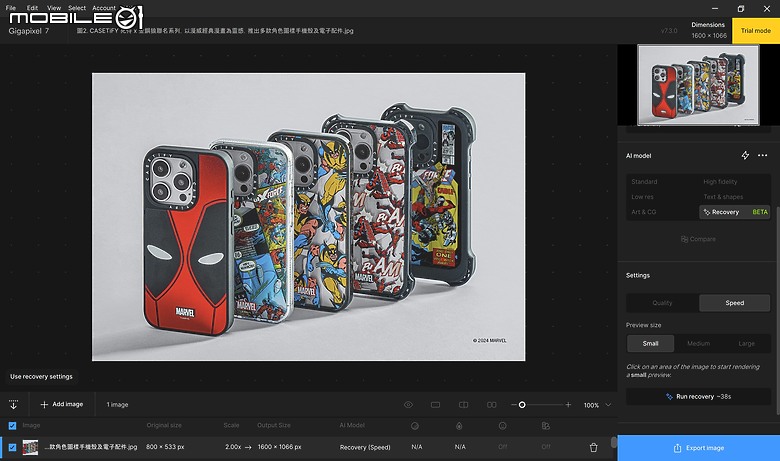780x461 pixels.
Task: Click the 1 image count label
Action: (117, 404)
